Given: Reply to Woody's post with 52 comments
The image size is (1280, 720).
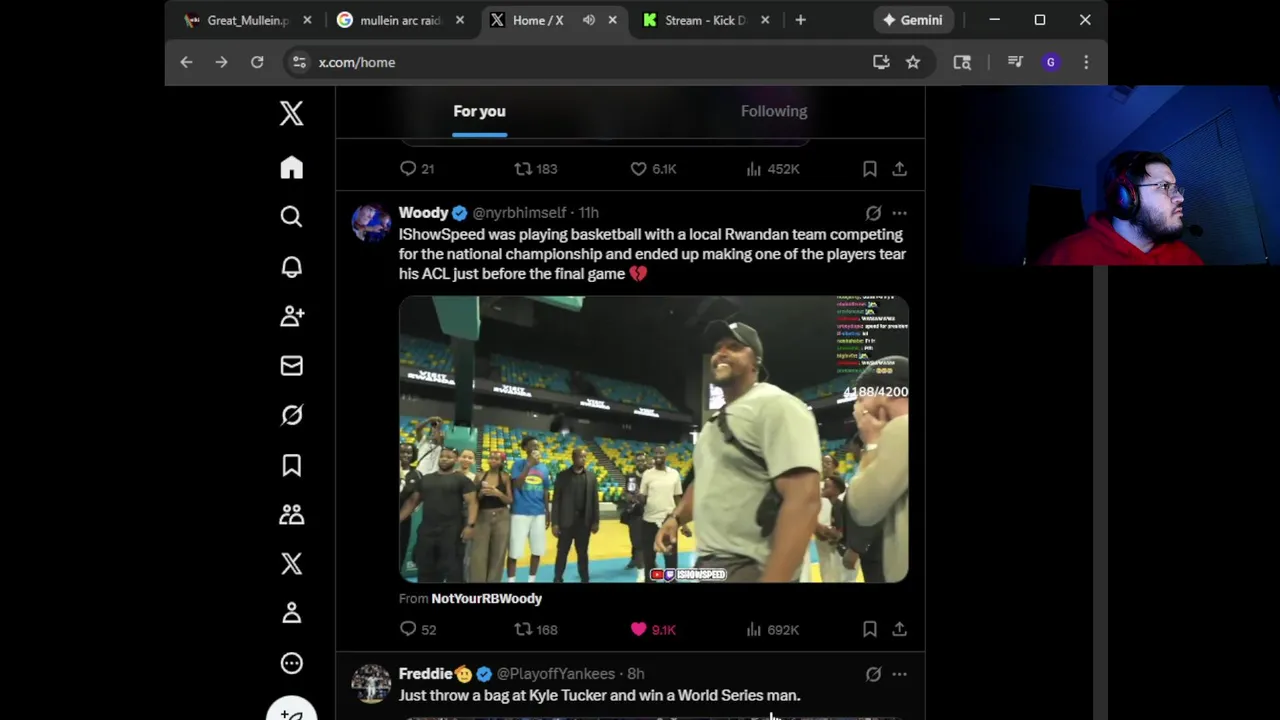Looking at the screenshot, I should pos(418,629).
